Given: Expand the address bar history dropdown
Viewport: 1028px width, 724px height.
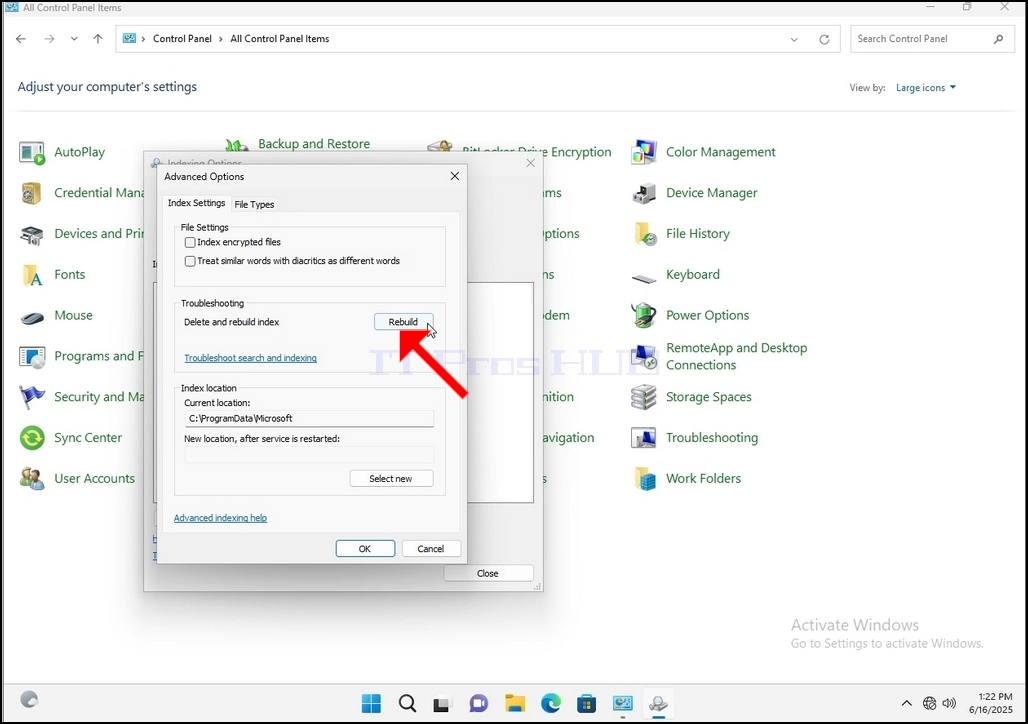Looking at the screenshot, I should pos(794,39).
